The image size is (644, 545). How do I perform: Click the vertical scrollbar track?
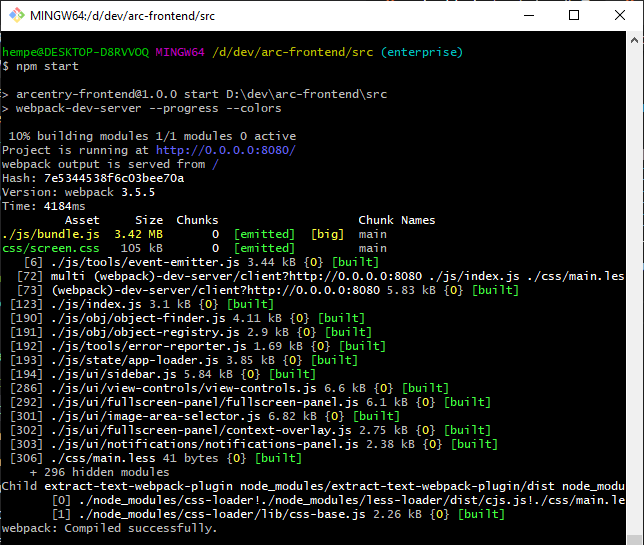(634, 287)
